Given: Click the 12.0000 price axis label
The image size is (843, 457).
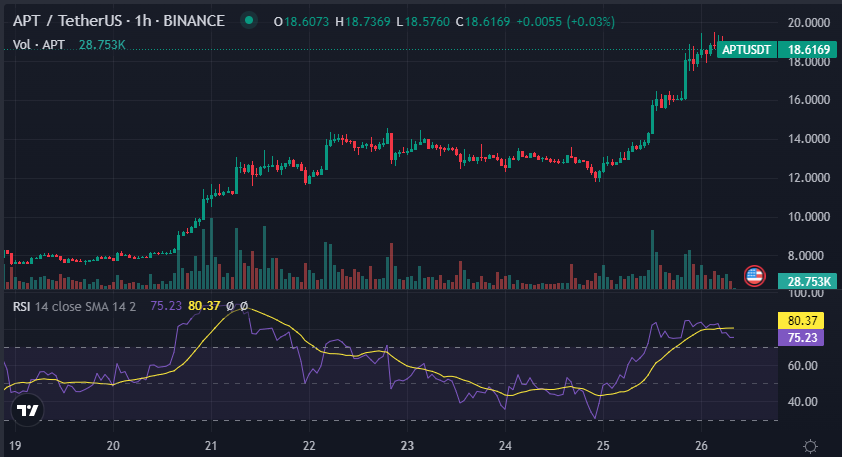Looking at the screenshot, I should (x=809, y=178).
